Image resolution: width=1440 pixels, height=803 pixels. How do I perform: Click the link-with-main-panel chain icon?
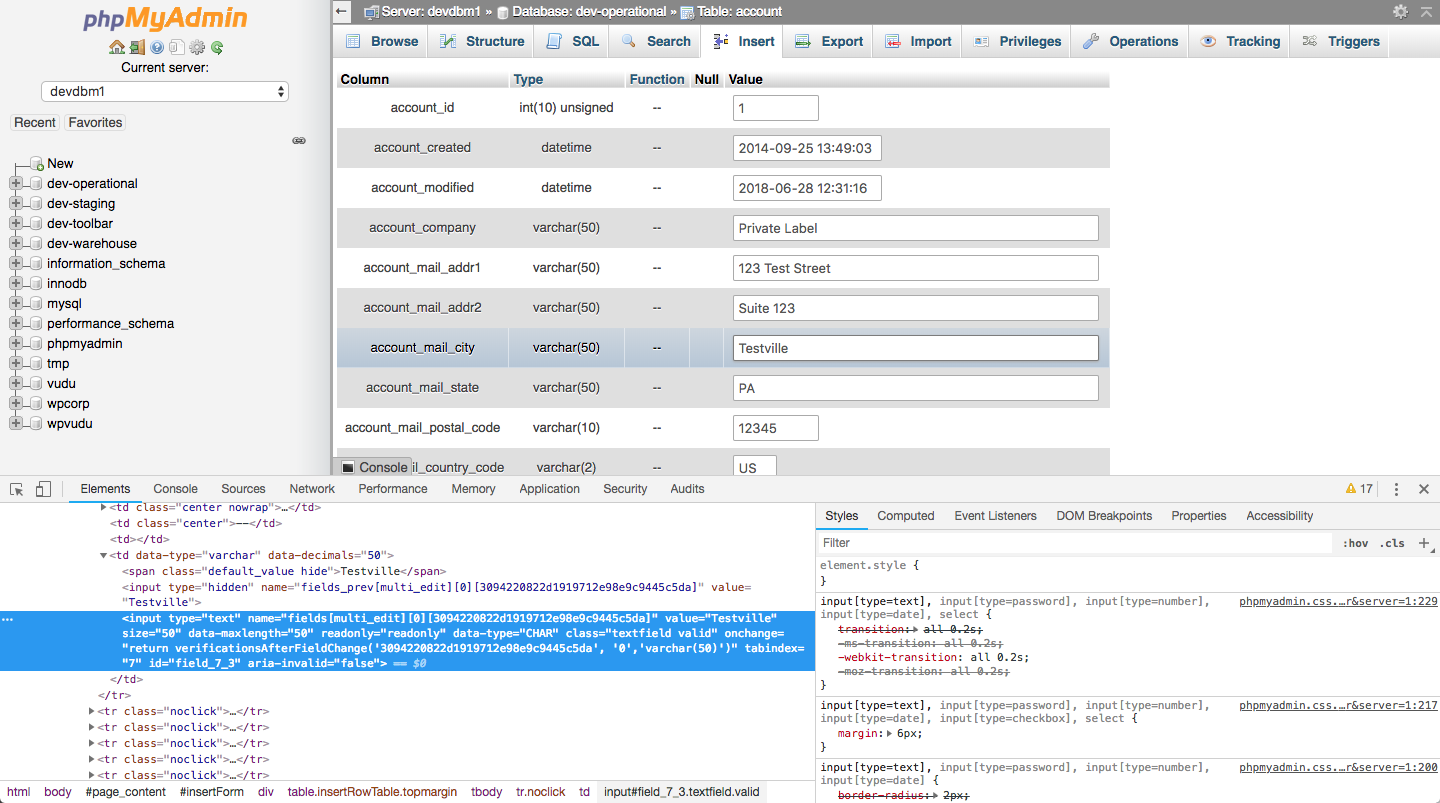(x=298, y=141)
